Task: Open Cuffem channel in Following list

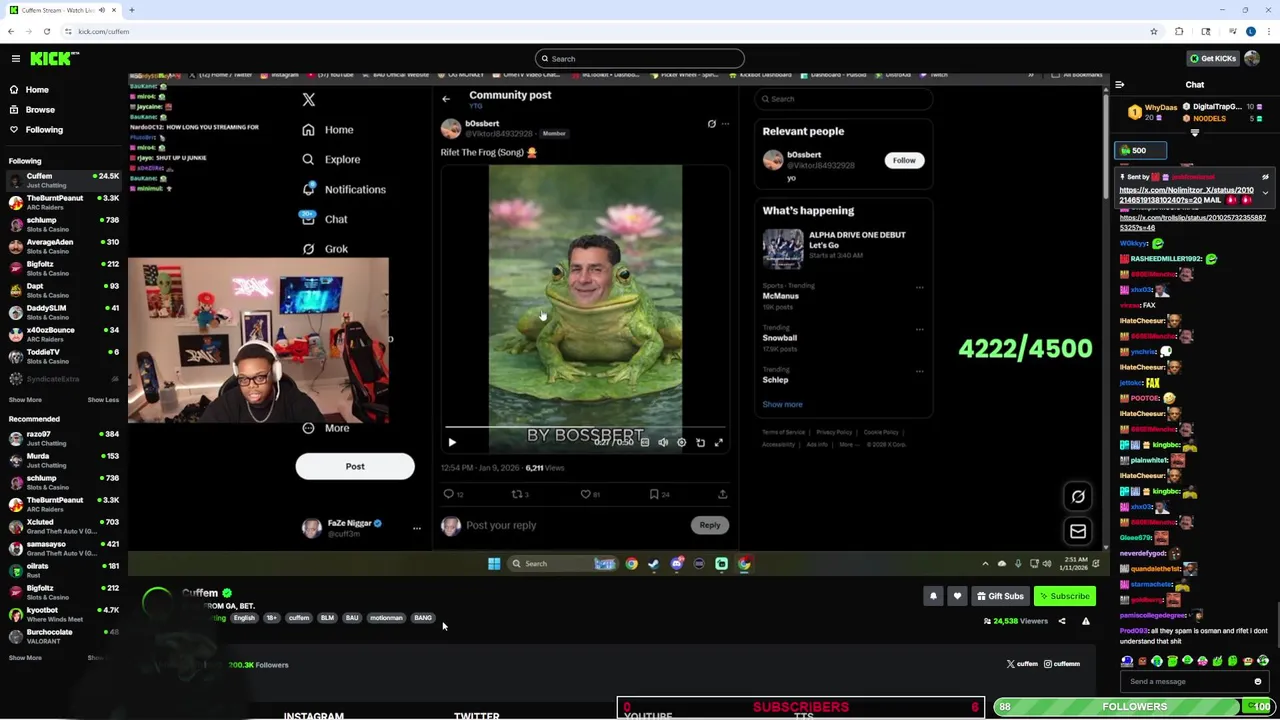Action: [62, 180]
